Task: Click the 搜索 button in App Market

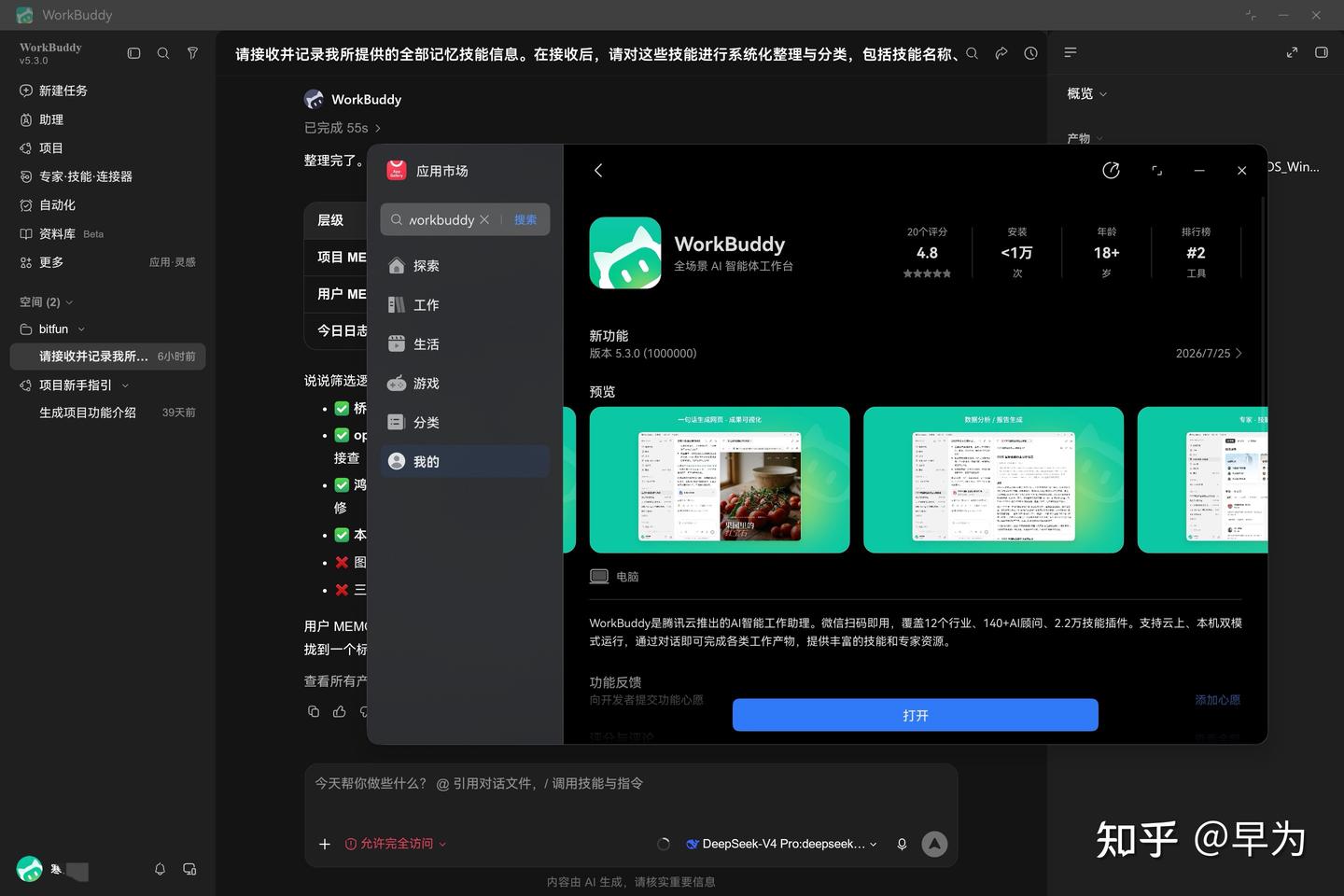Action: [525, 219]
